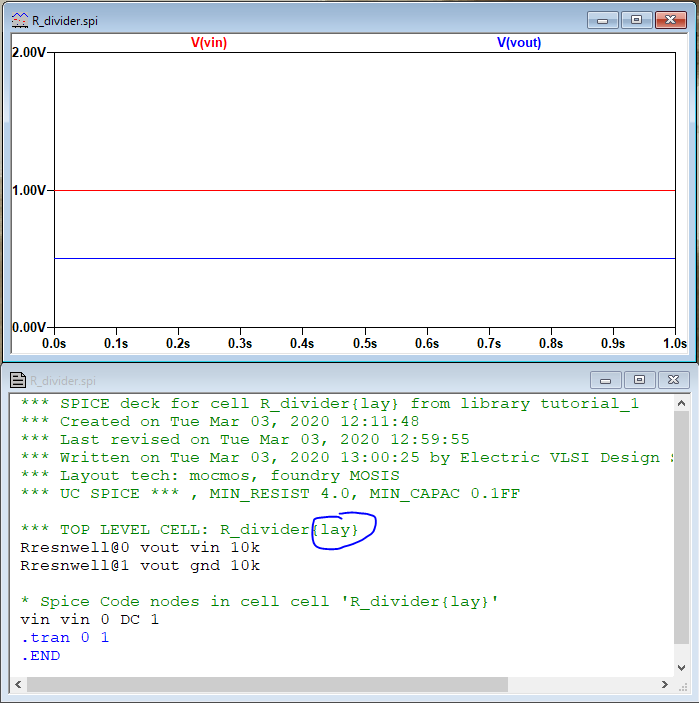Click the V(vin) trace label
This screenshot has height=703, width=699.
tap(209, 43)
